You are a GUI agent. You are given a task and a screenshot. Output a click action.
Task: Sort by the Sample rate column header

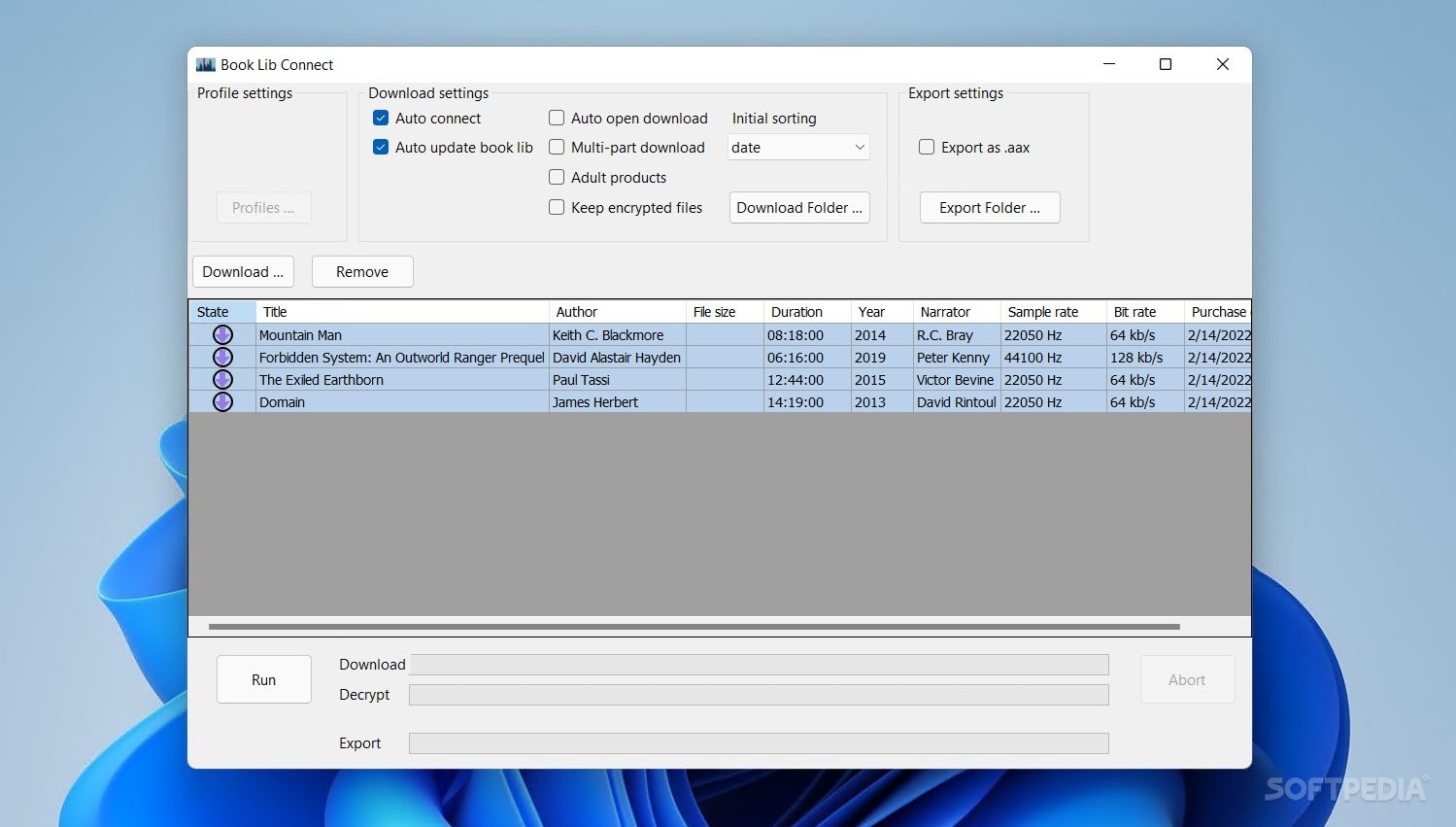1054,312
